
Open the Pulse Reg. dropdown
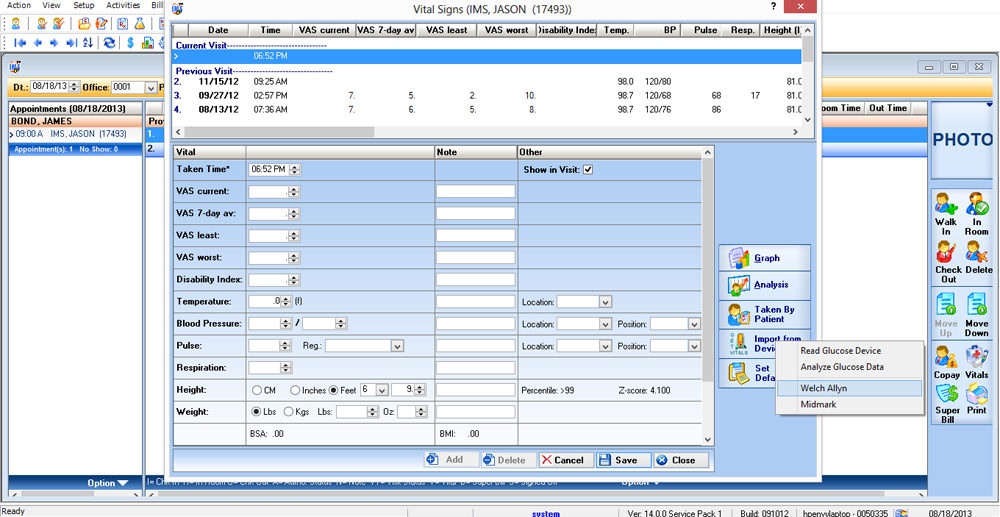pos(397,346)
